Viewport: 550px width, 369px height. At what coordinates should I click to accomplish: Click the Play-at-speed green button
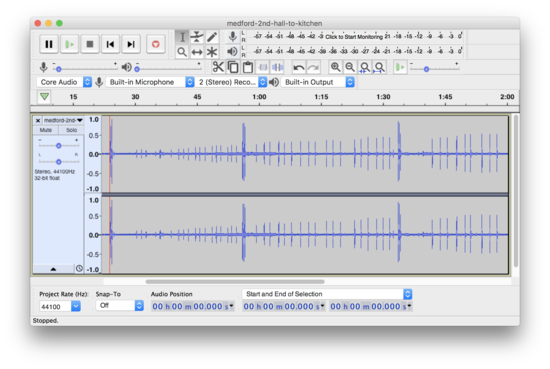click(x=400, y=67)
